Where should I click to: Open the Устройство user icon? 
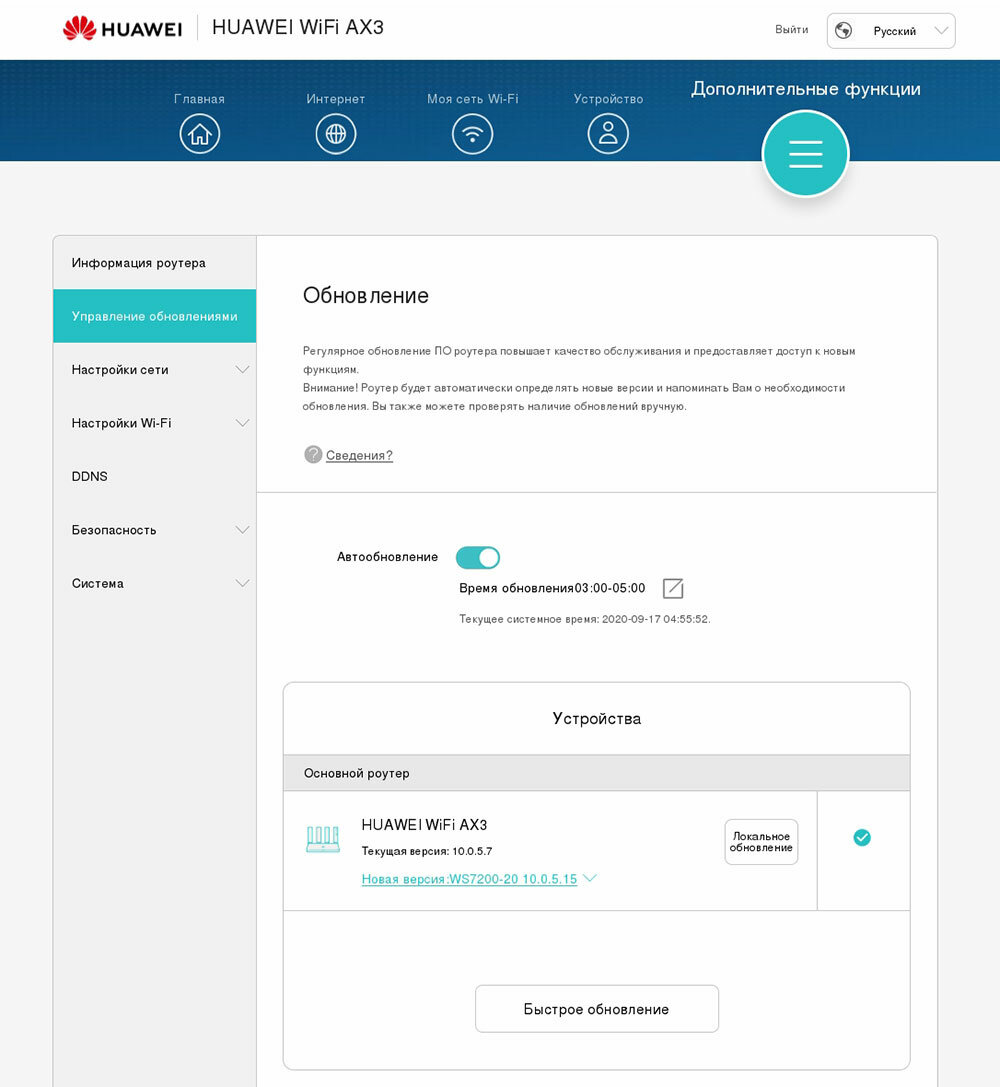(x=608, y=134)
